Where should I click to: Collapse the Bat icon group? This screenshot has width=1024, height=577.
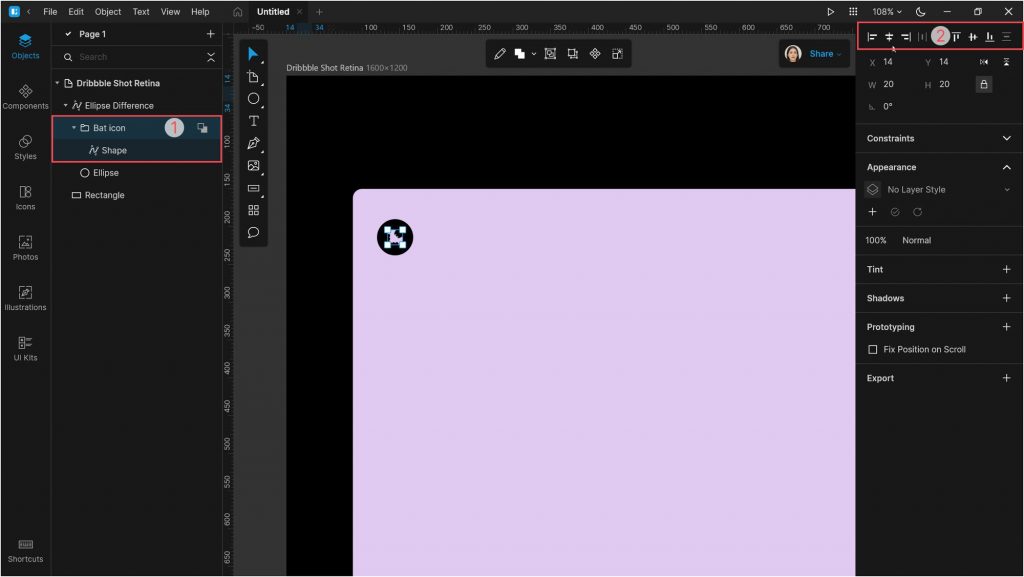pos(74,128)
